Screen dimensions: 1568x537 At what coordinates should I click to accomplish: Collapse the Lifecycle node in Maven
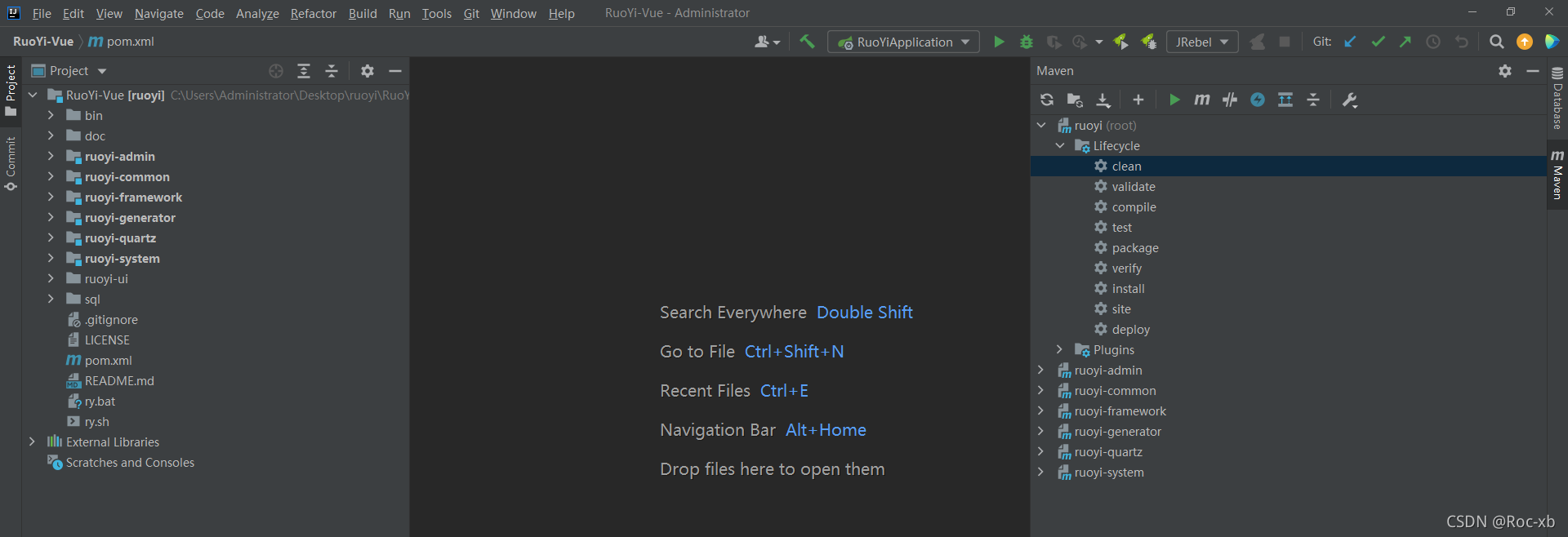tap(1060, 145)
